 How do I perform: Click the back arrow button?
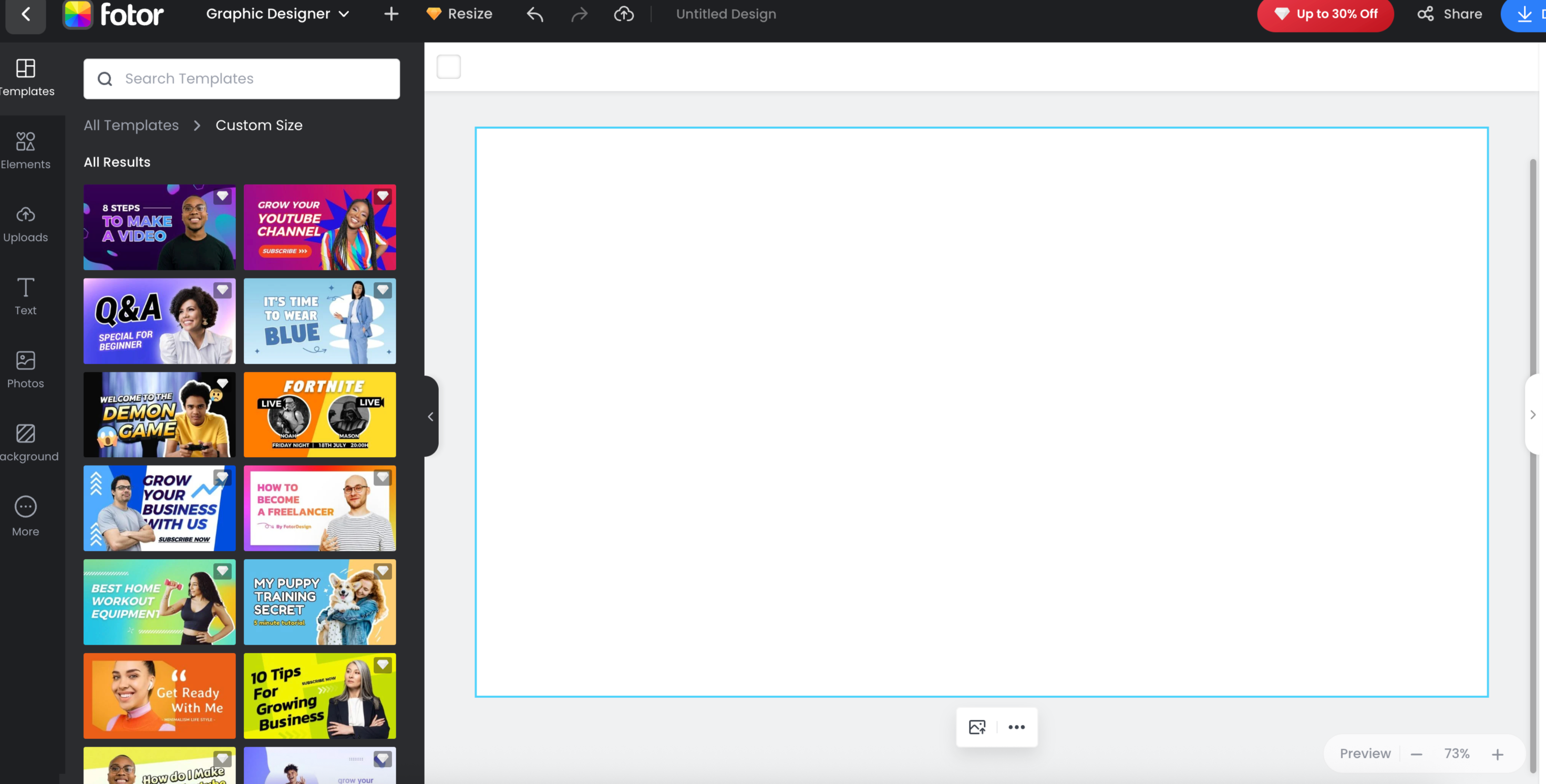25,14
